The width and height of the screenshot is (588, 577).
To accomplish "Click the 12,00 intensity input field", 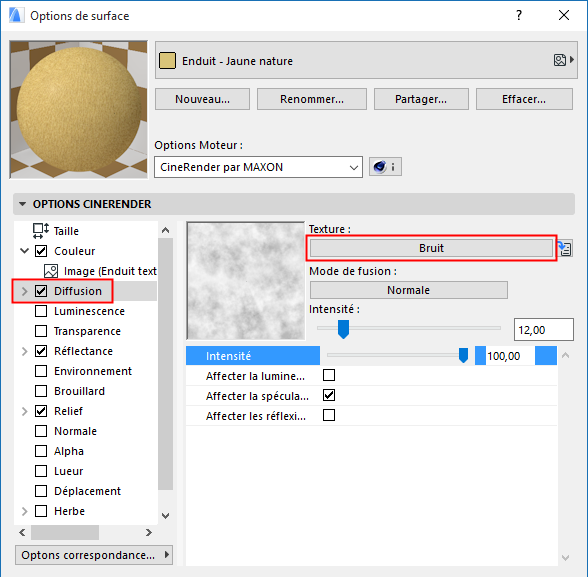I will 543,330.
